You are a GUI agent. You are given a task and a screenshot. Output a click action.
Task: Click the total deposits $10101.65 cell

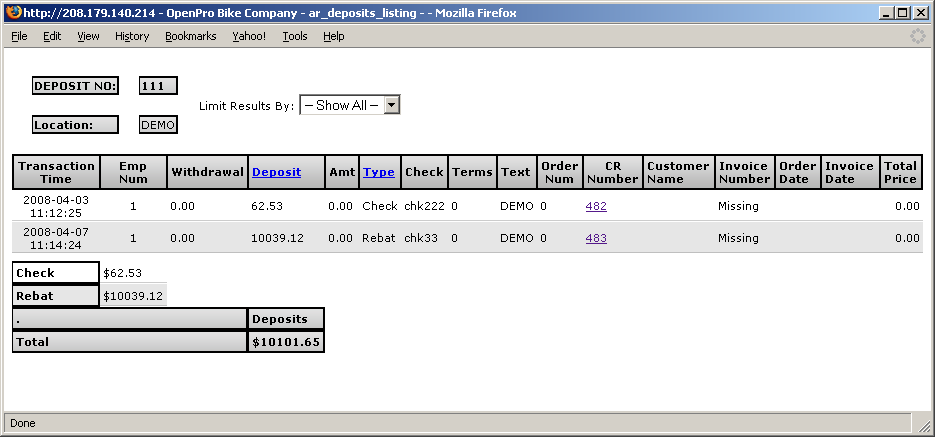(286, 341)
